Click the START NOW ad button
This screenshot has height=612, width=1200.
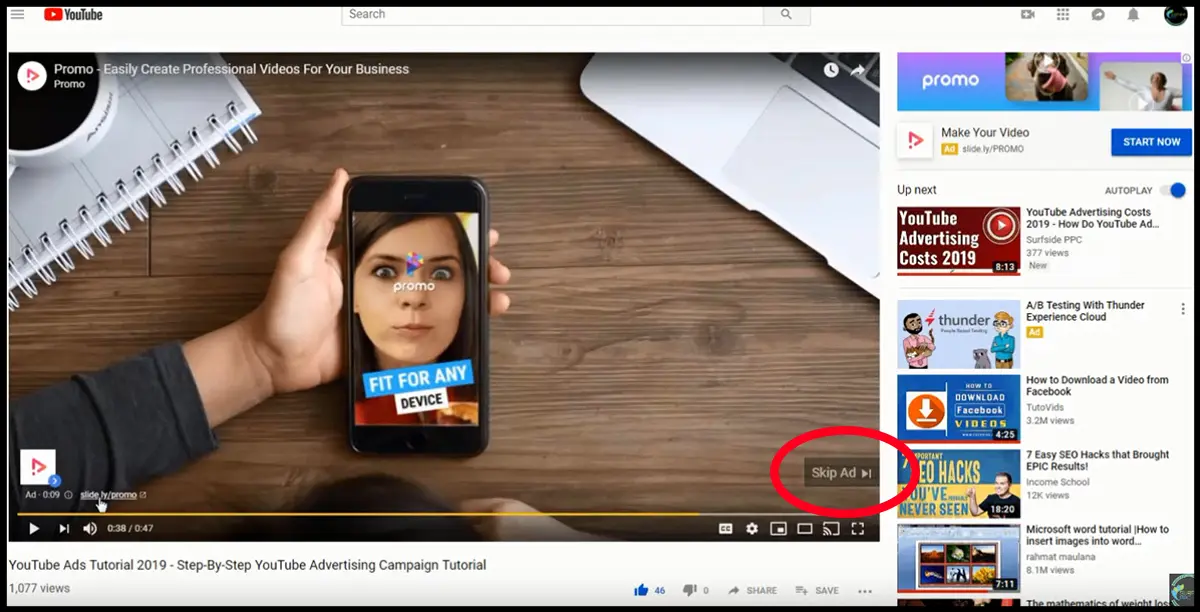pos(1151,142)
